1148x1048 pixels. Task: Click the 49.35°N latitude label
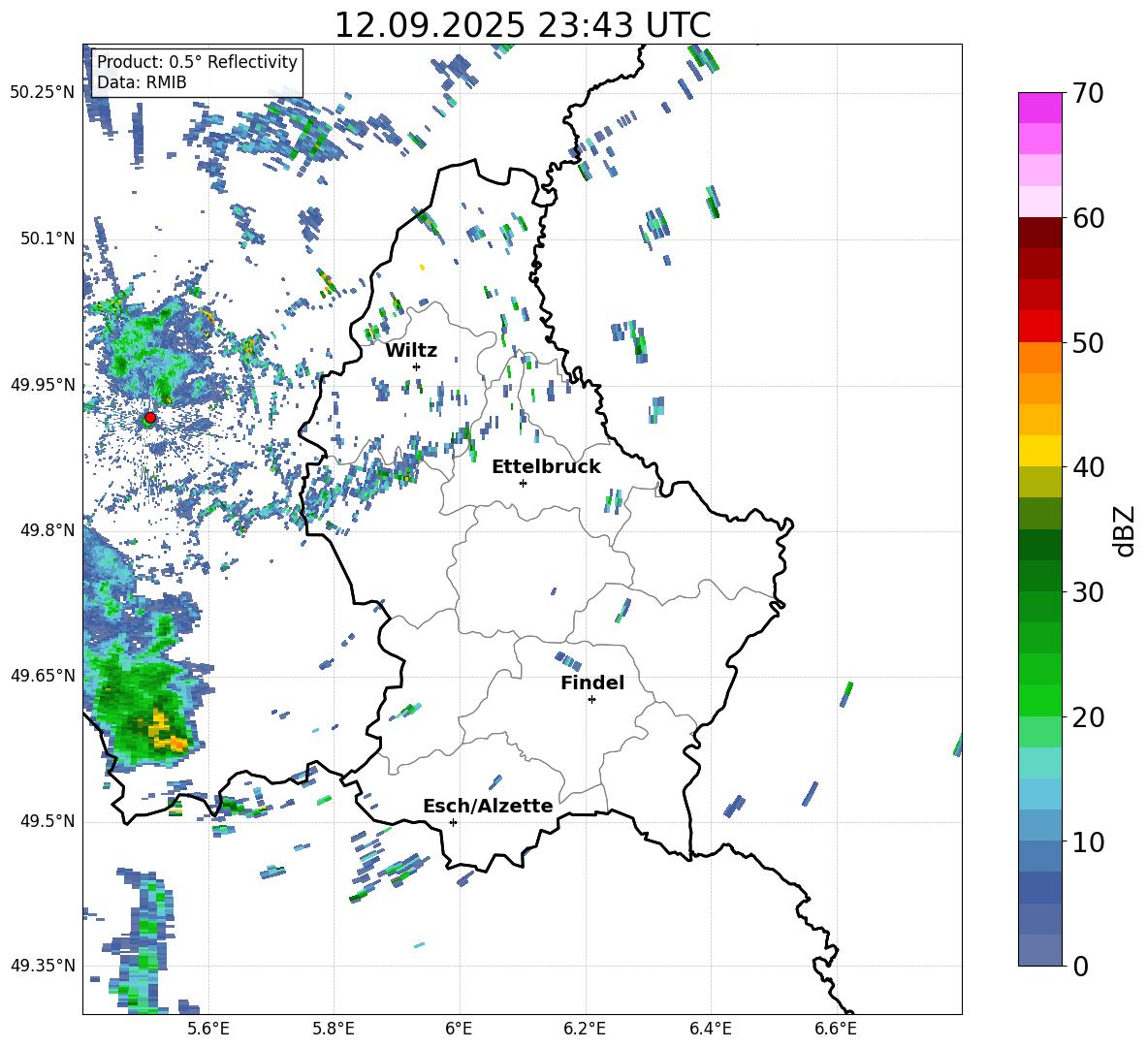[x=43, y=966]
